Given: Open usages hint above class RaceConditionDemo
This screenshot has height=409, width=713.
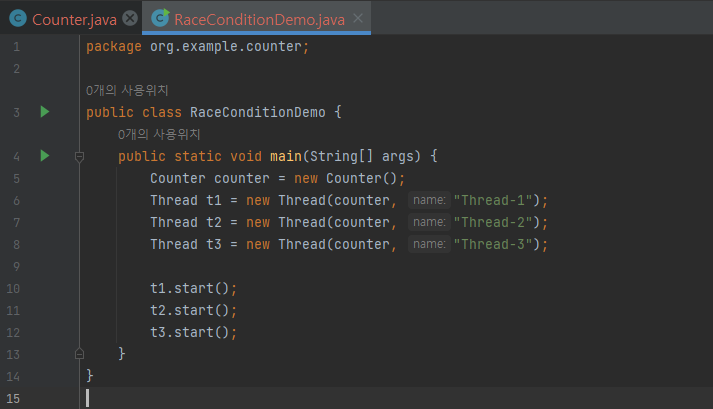Looking at the screenshot, I should [x=127, y=90].
